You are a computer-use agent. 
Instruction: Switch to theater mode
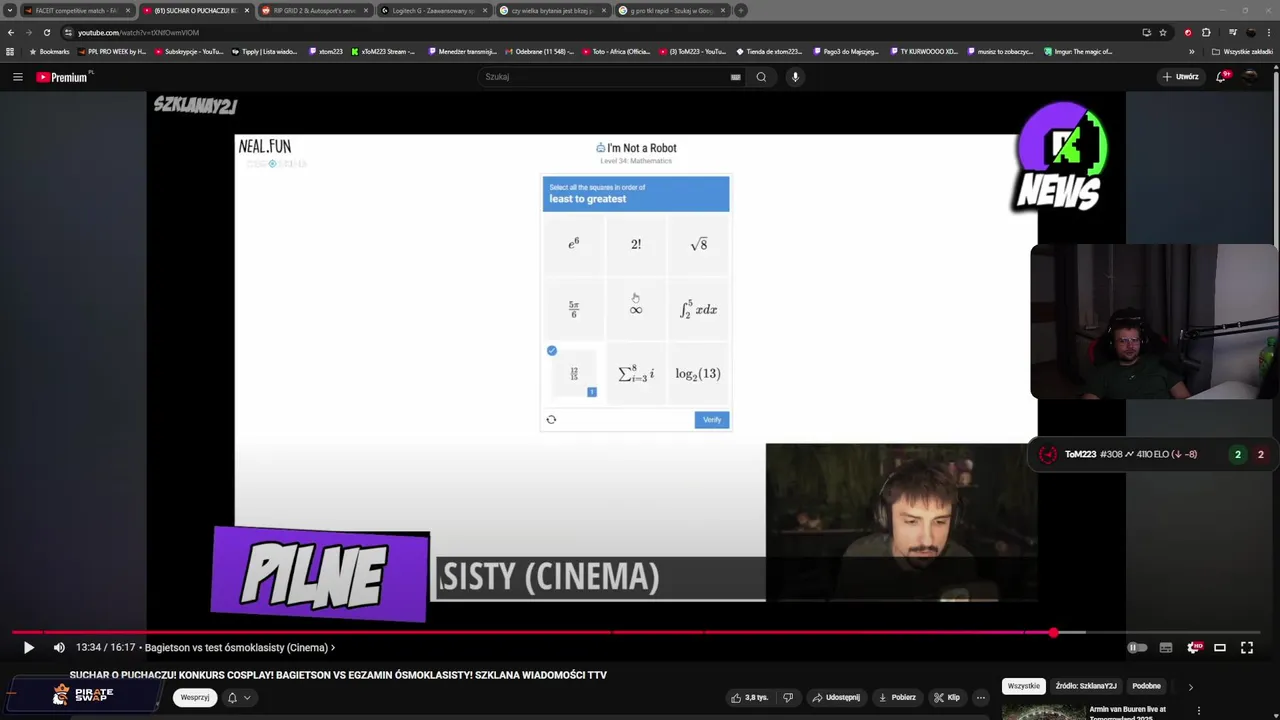[x=1220, y=647]
